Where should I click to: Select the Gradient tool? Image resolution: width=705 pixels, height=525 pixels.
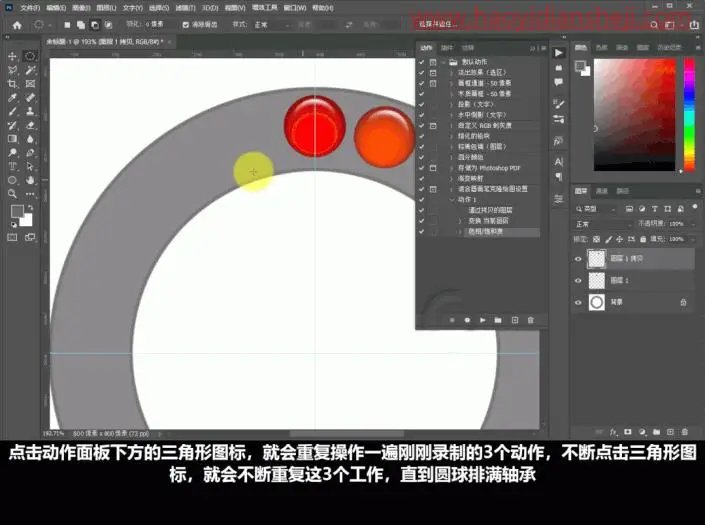click(x=12, y=139)
